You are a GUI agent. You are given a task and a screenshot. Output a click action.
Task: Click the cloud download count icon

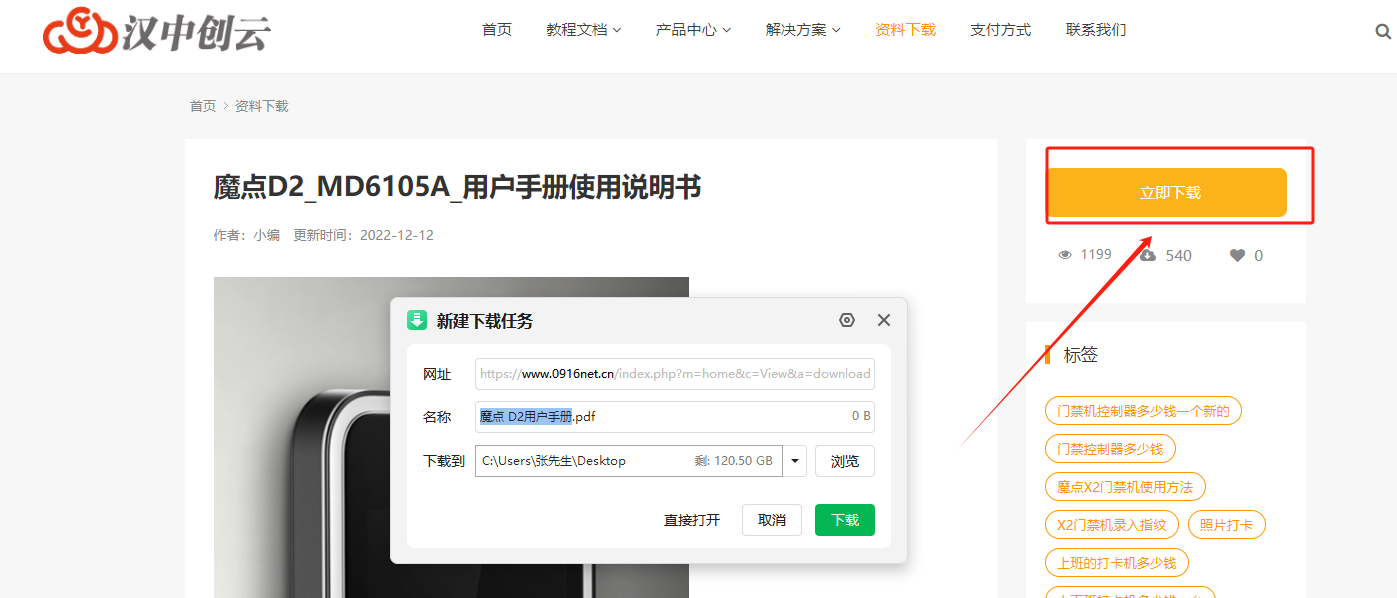tap(1148, 255)
